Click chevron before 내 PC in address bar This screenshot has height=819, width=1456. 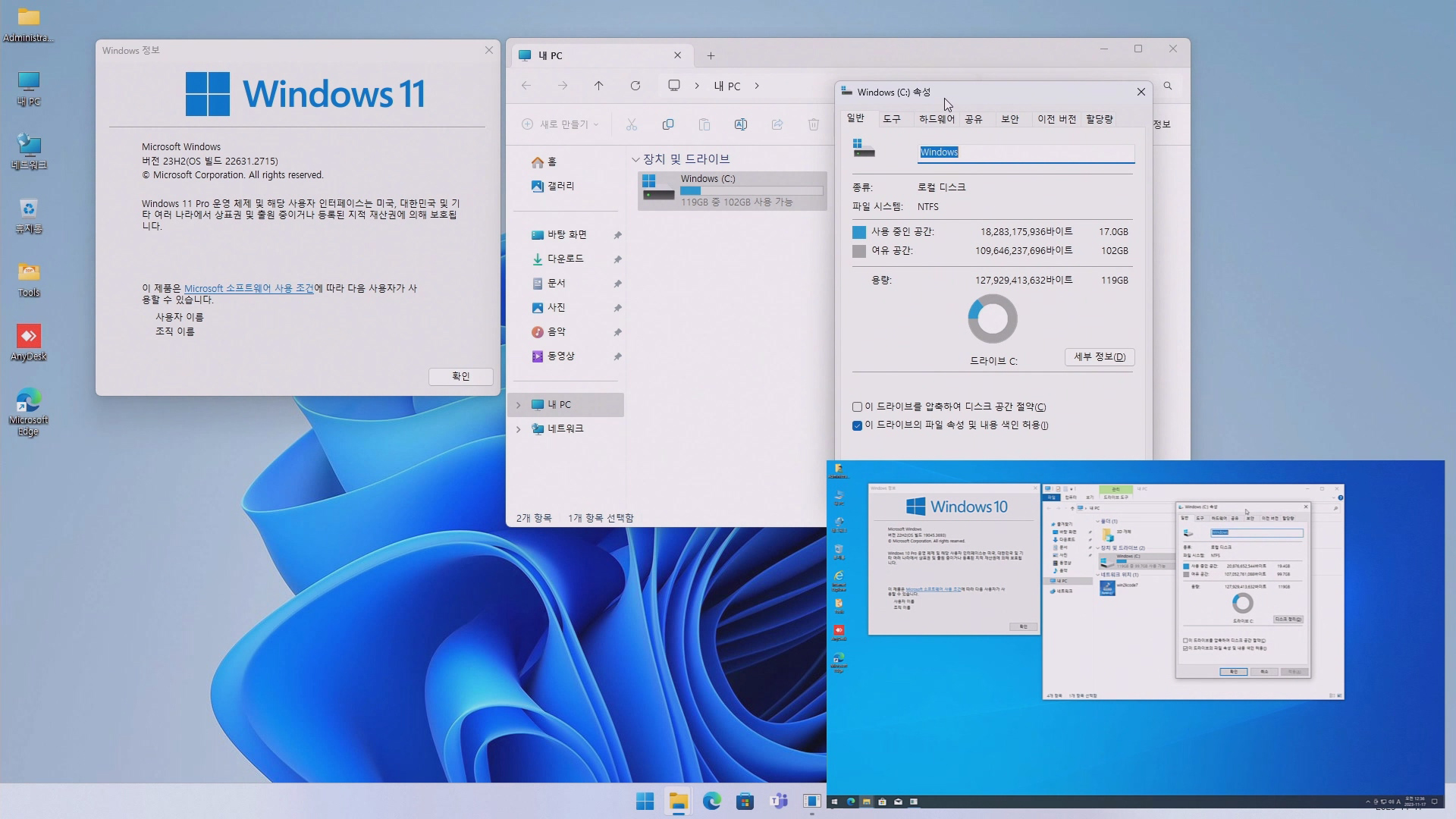click(x=697, y=86)
